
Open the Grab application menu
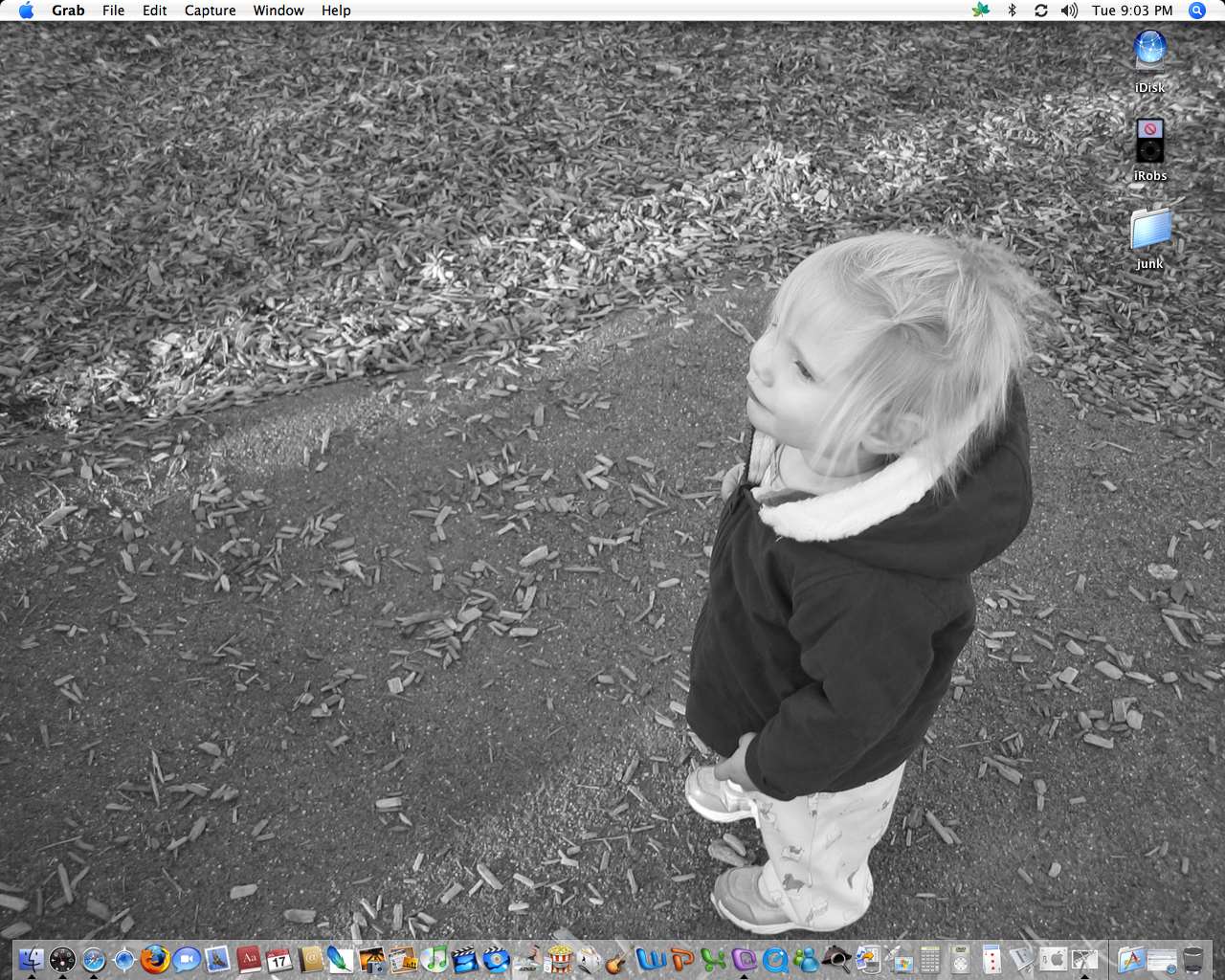tap(68, 11)
